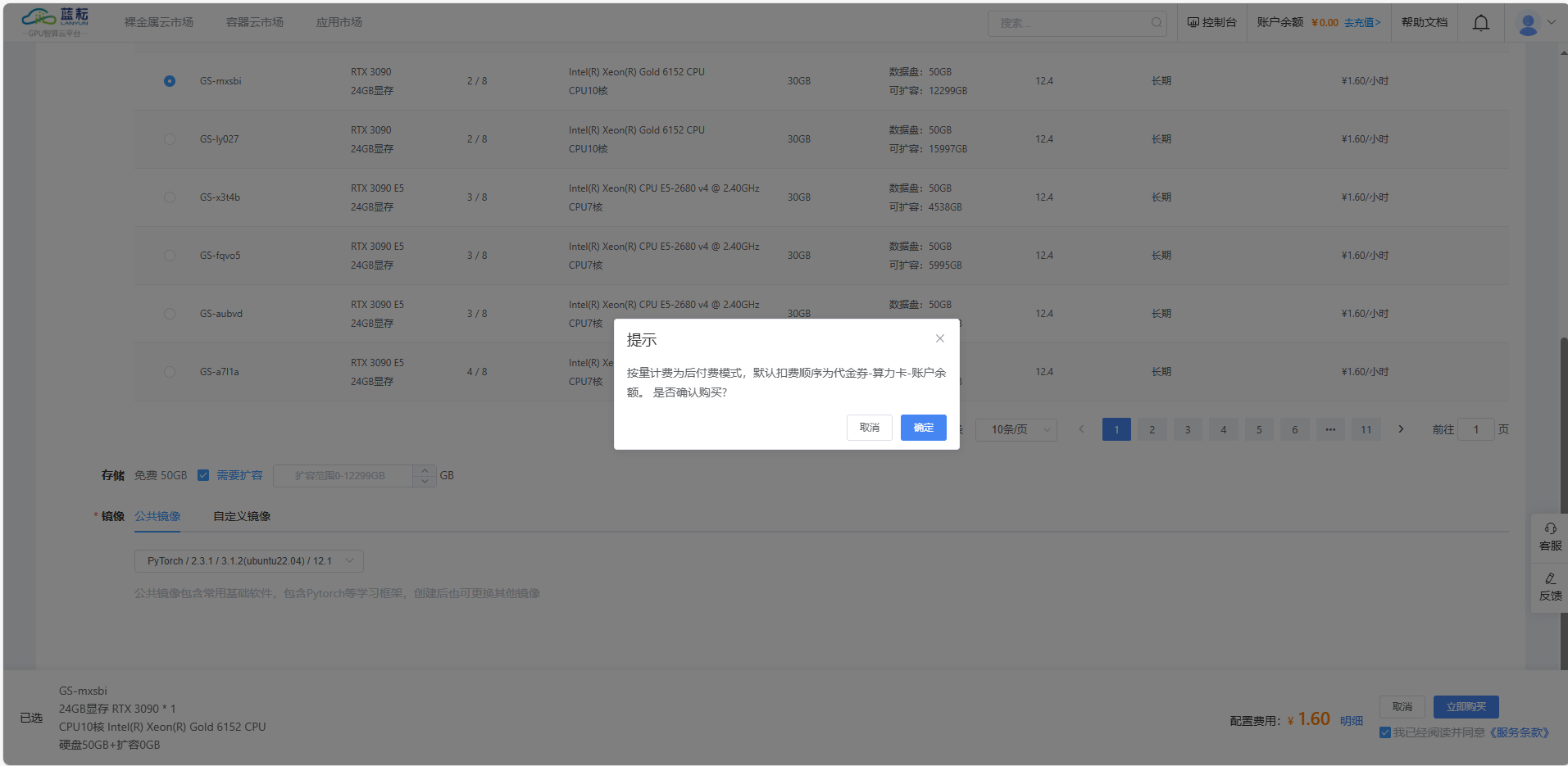Open the PyTorch image dropdown
Viewport: 1568px width, 766px height.
pos(249,561)
